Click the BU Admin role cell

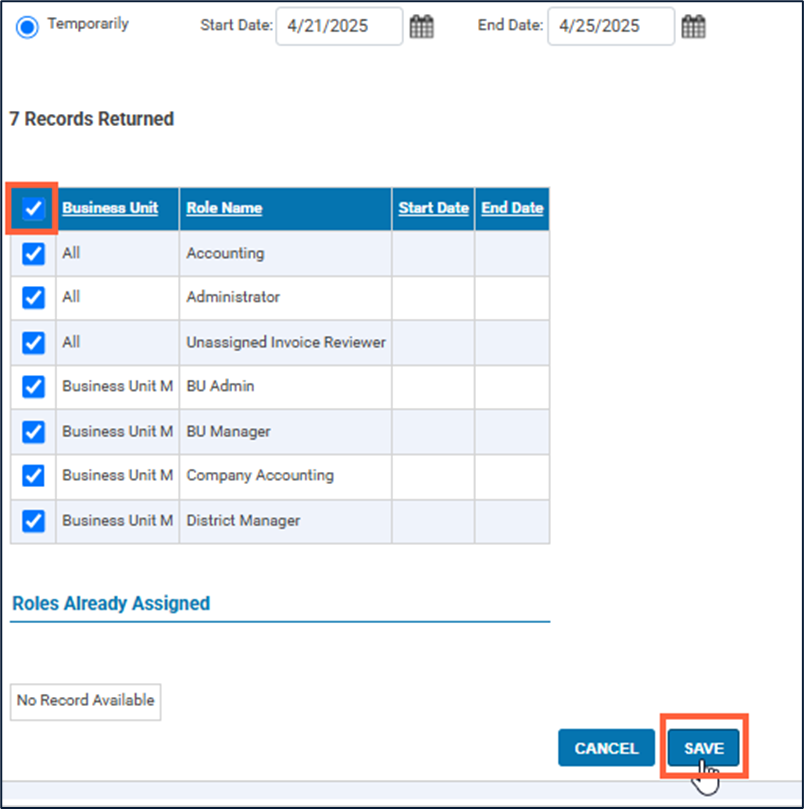[x=285, y=387]
